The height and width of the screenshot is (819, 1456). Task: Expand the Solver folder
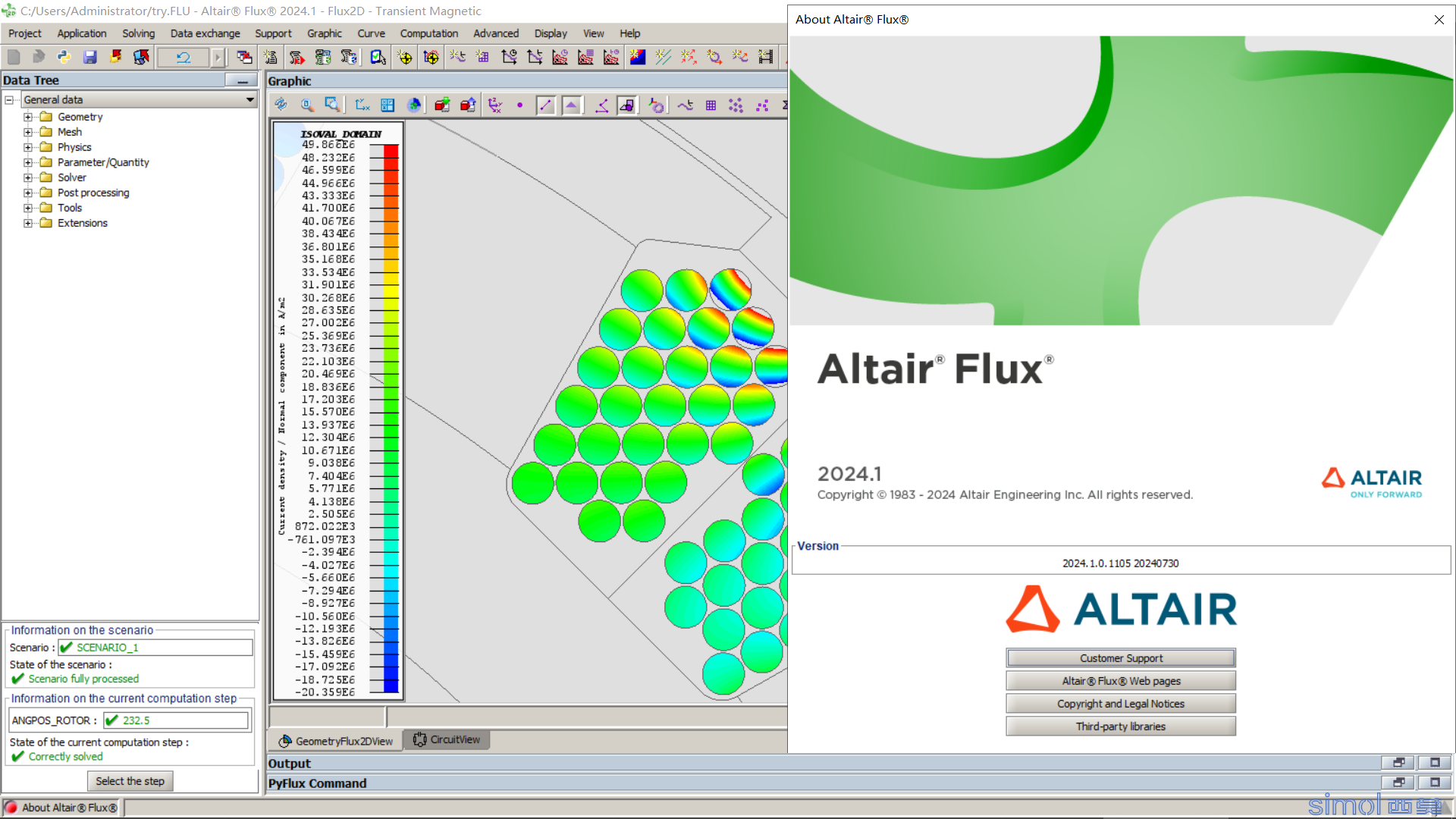[x=28, y=177]
